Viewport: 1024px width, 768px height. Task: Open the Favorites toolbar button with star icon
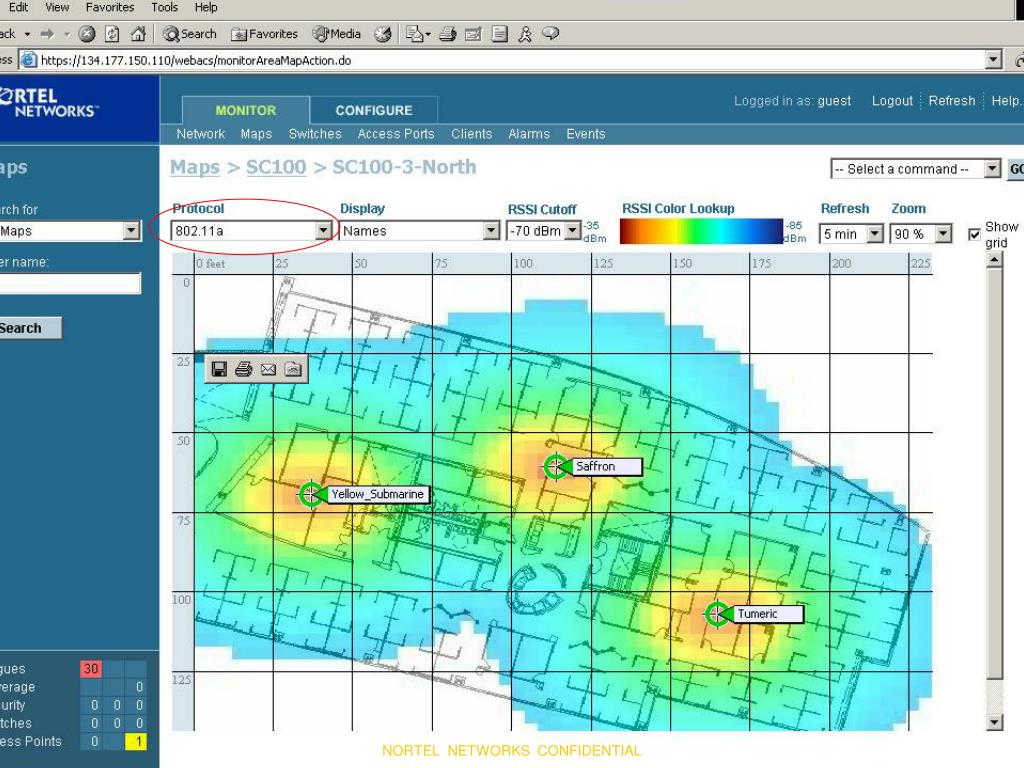point(264,34)
